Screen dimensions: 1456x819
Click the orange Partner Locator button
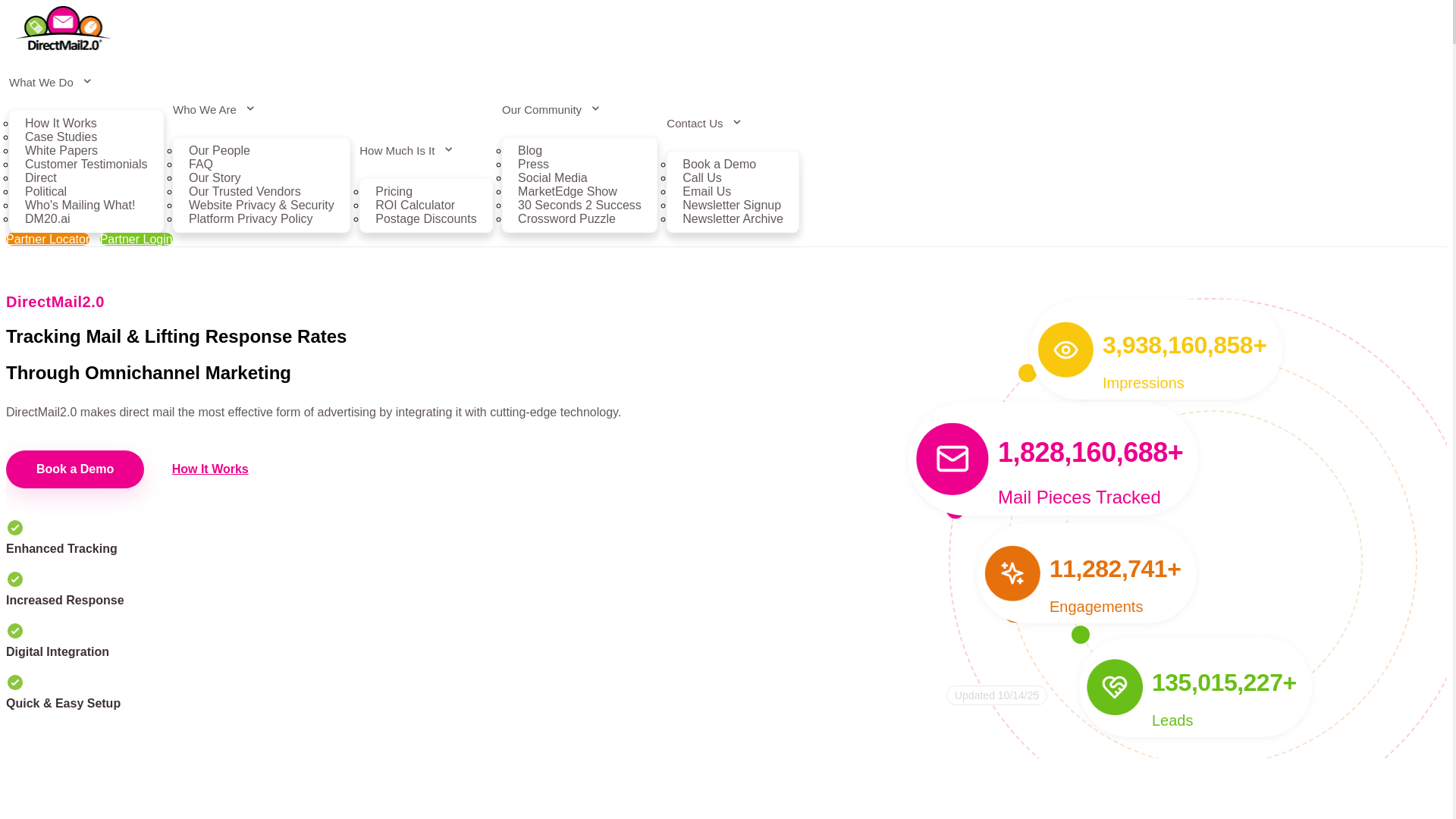(48, 239)
